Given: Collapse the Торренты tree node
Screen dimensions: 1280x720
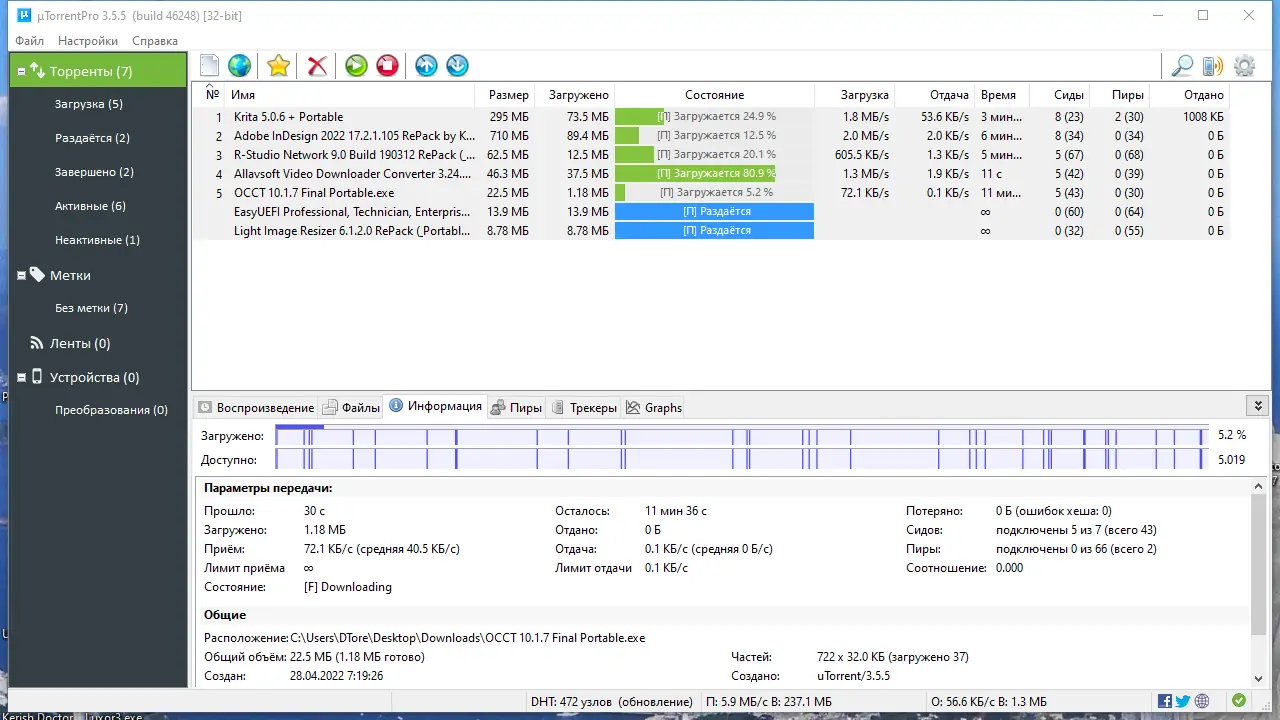Looking at the screenshot, I should point(22,71).
